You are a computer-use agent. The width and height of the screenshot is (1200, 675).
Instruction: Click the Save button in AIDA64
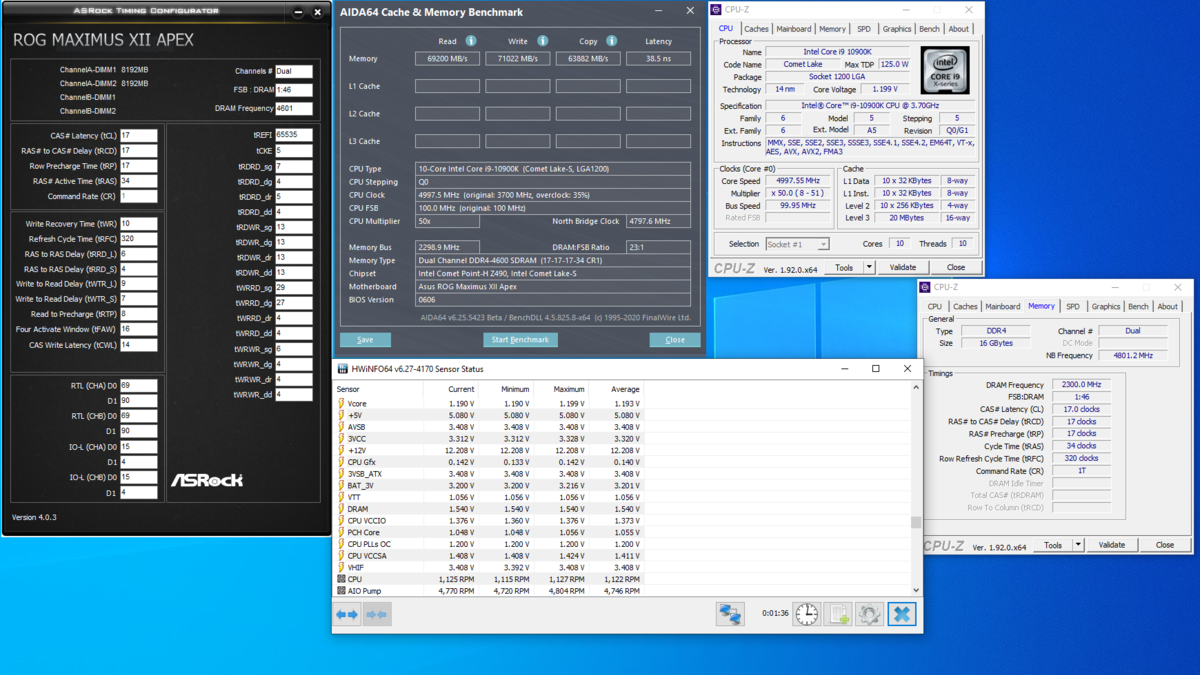365,340
